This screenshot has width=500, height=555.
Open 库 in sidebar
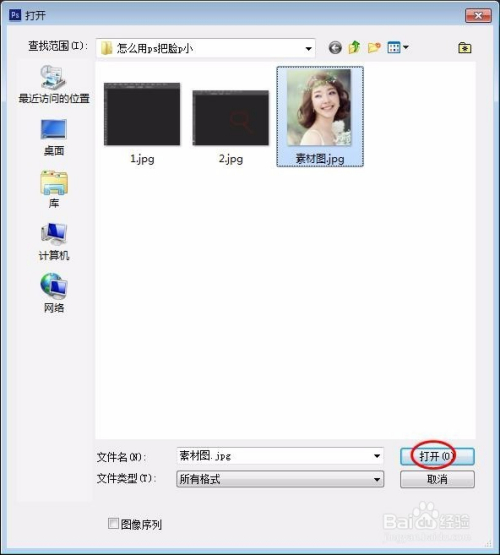54,189
